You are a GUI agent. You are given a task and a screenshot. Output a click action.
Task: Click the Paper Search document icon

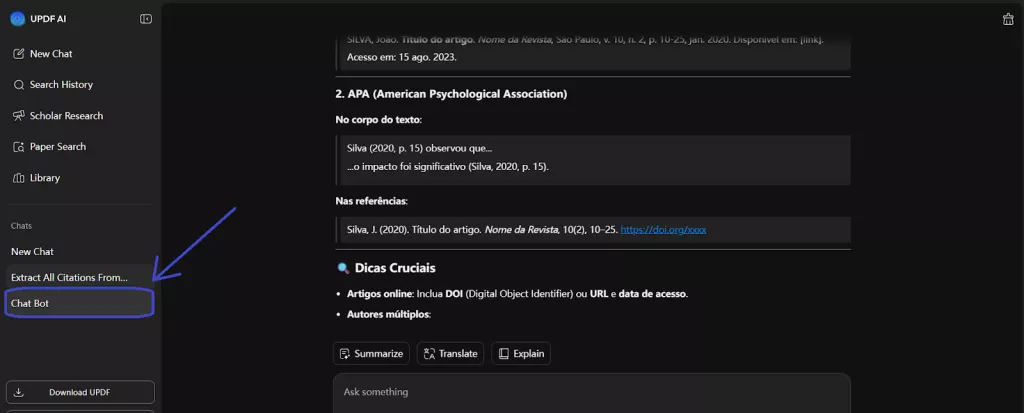pos(19,146)
